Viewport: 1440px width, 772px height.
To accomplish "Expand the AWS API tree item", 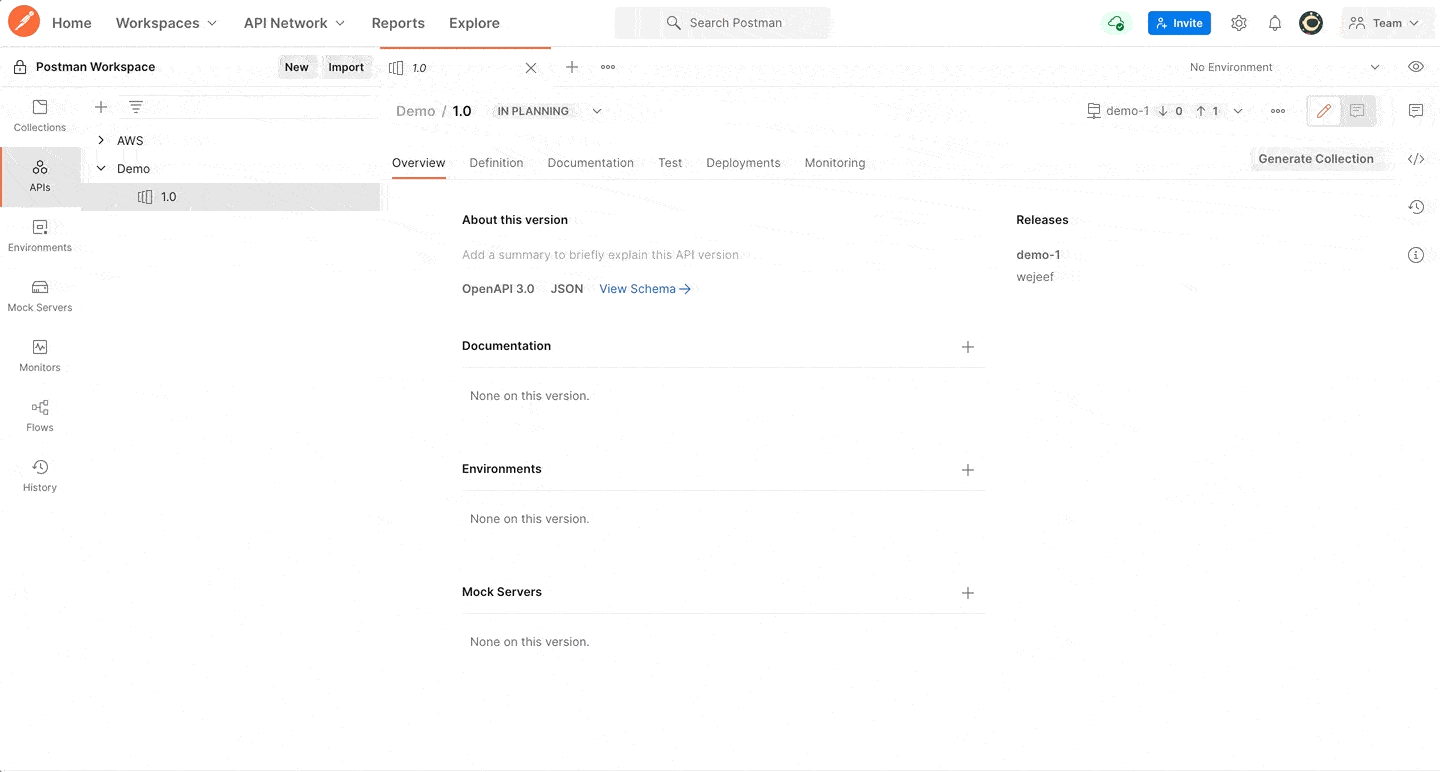I will click(101, 140).
